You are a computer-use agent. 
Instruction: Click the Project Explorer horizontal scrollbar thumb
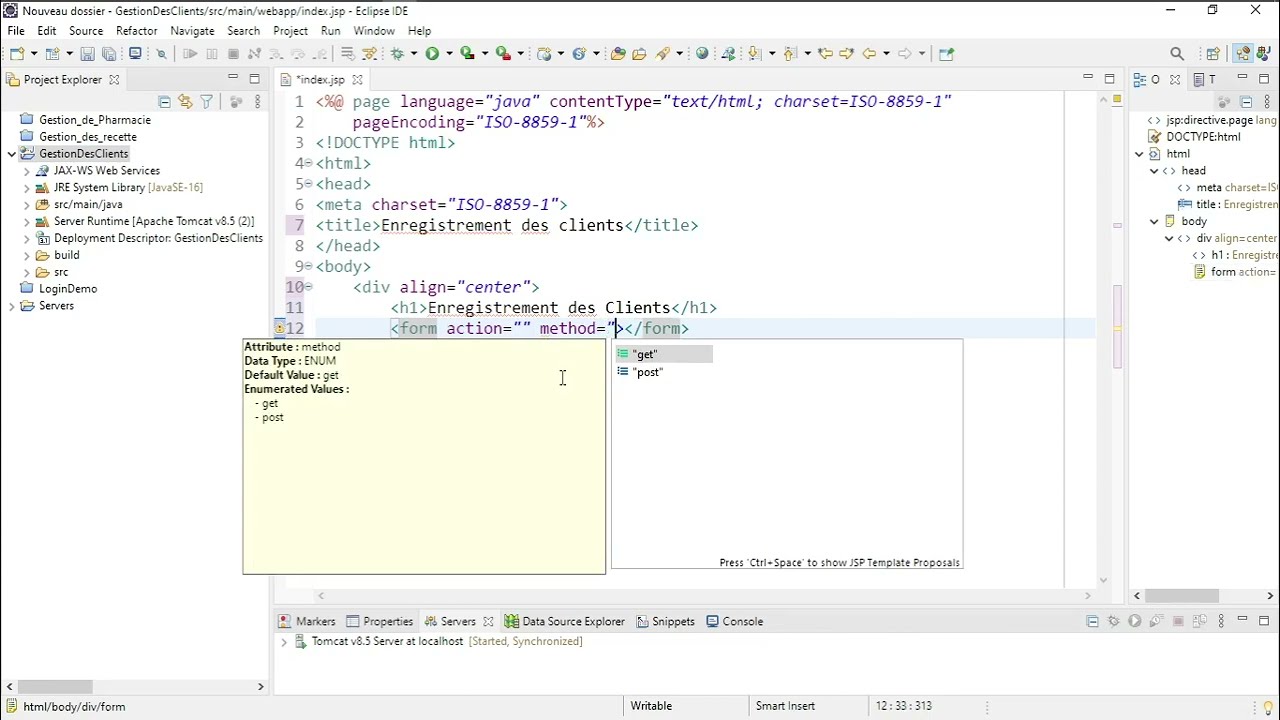coord(55,686)
